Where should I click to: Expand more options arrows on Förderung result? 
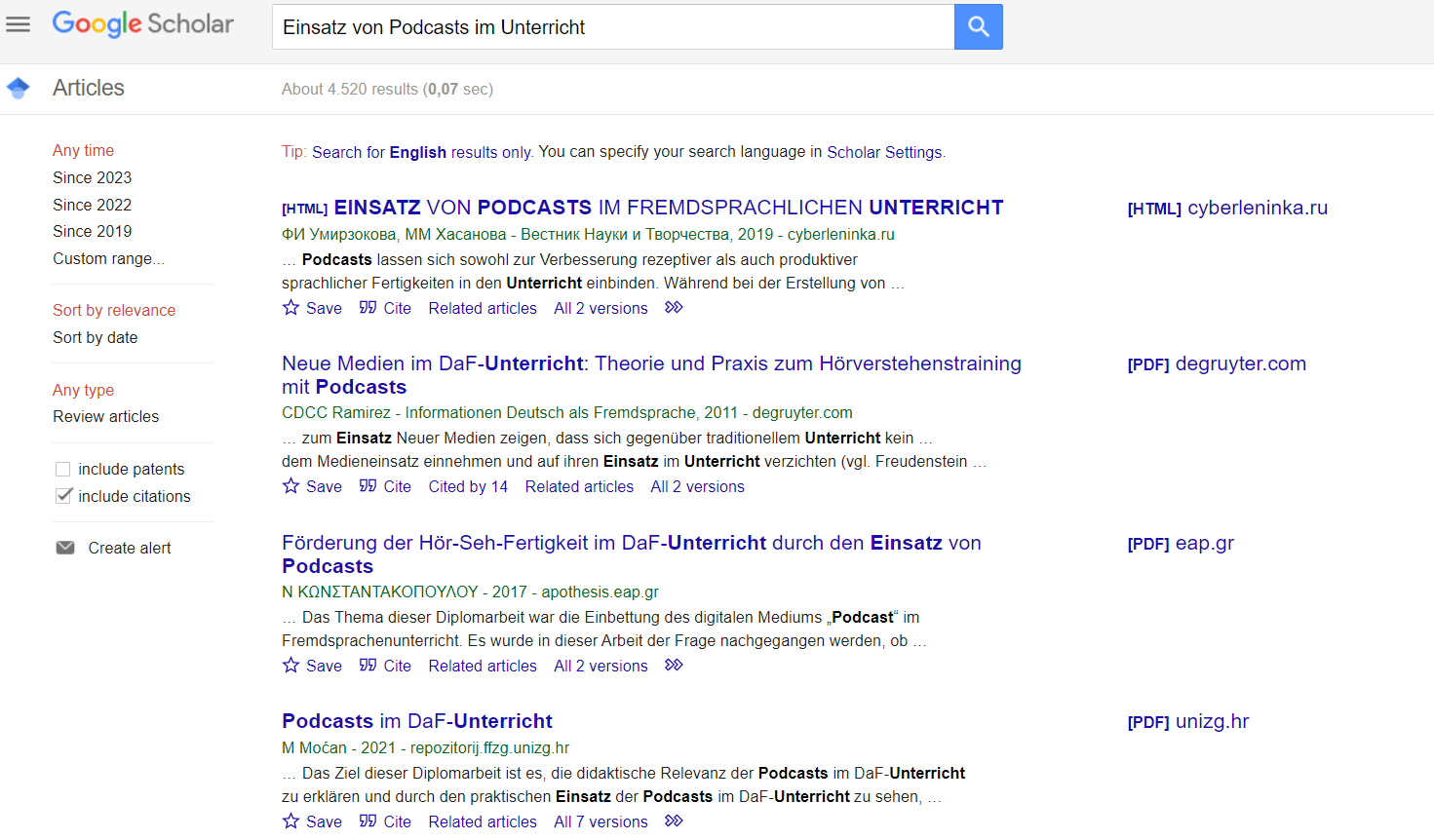(674, 666)
